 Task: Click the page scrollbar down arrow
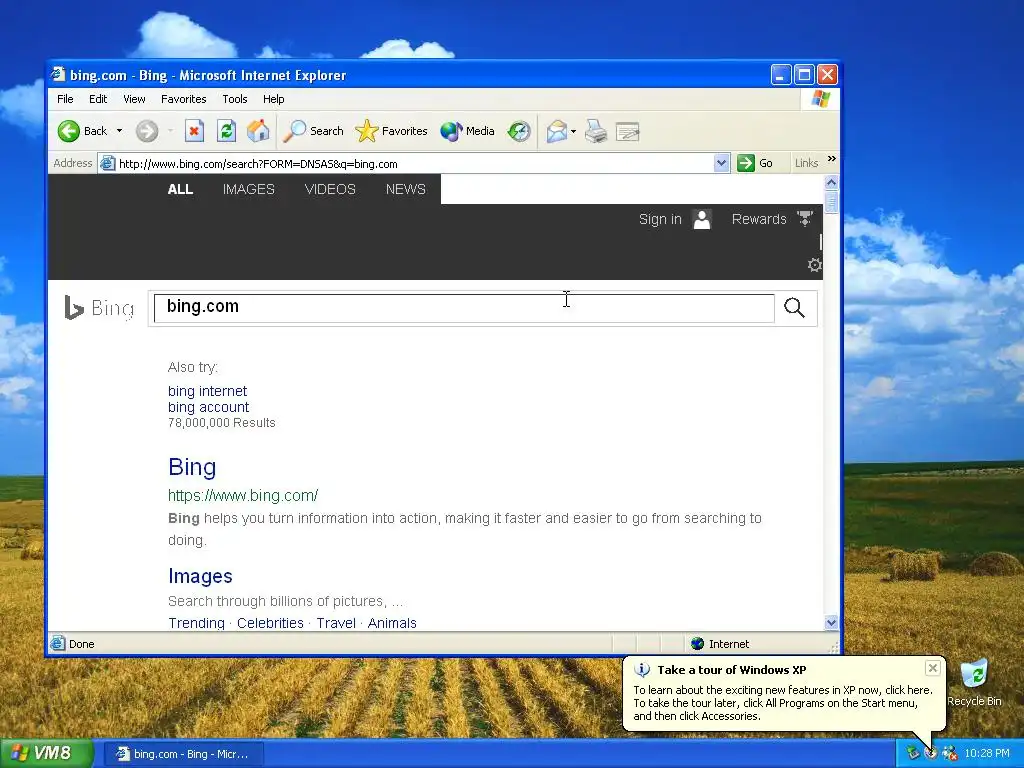coord(831,622)
